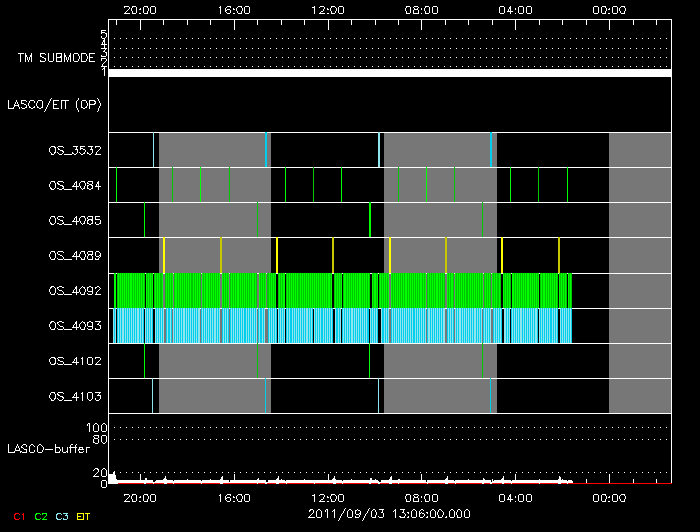Image resolution: width=700 pixels, height=532 pixels.
Task: Click the 12:00 label on top axis
Action: [327, 10]
